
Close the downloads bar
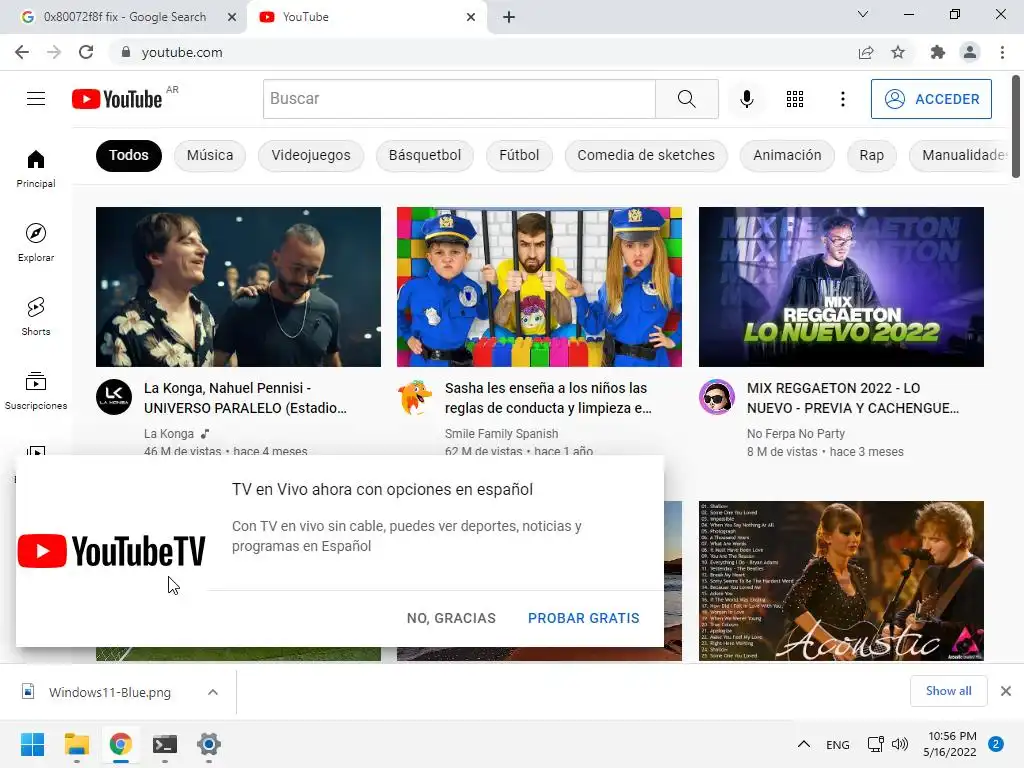1006,691
